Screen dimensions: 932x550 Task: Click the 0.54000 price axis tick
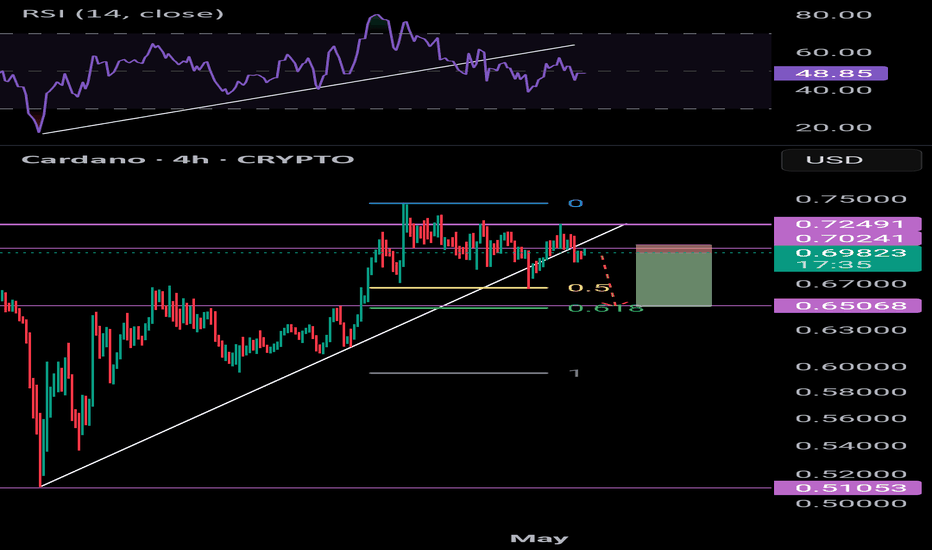click(x=851, y=446)
